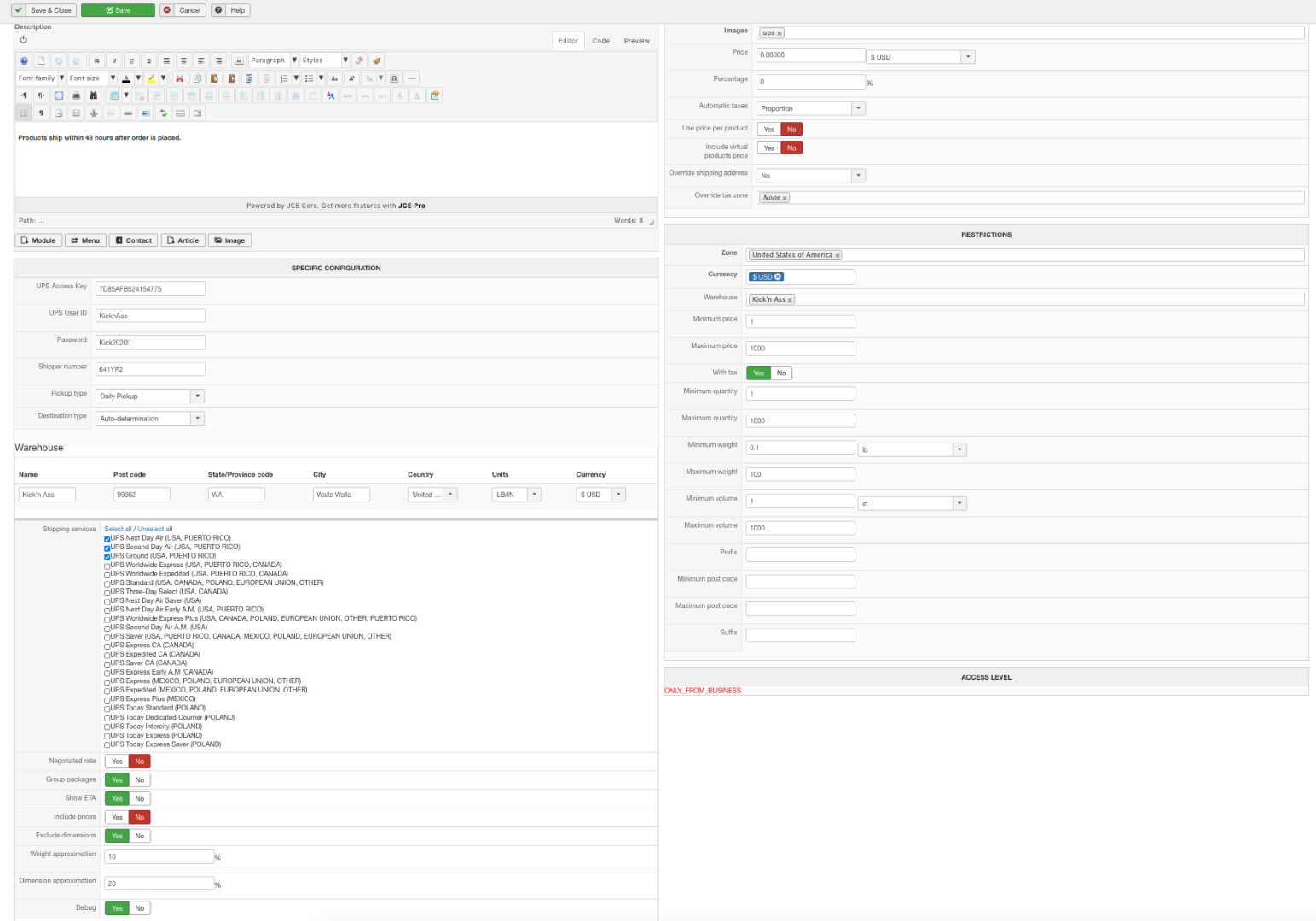Click the copy icon in editor toolbar
The height and width of the screenshot is (921, 1316).
click(x=197, y=78)
